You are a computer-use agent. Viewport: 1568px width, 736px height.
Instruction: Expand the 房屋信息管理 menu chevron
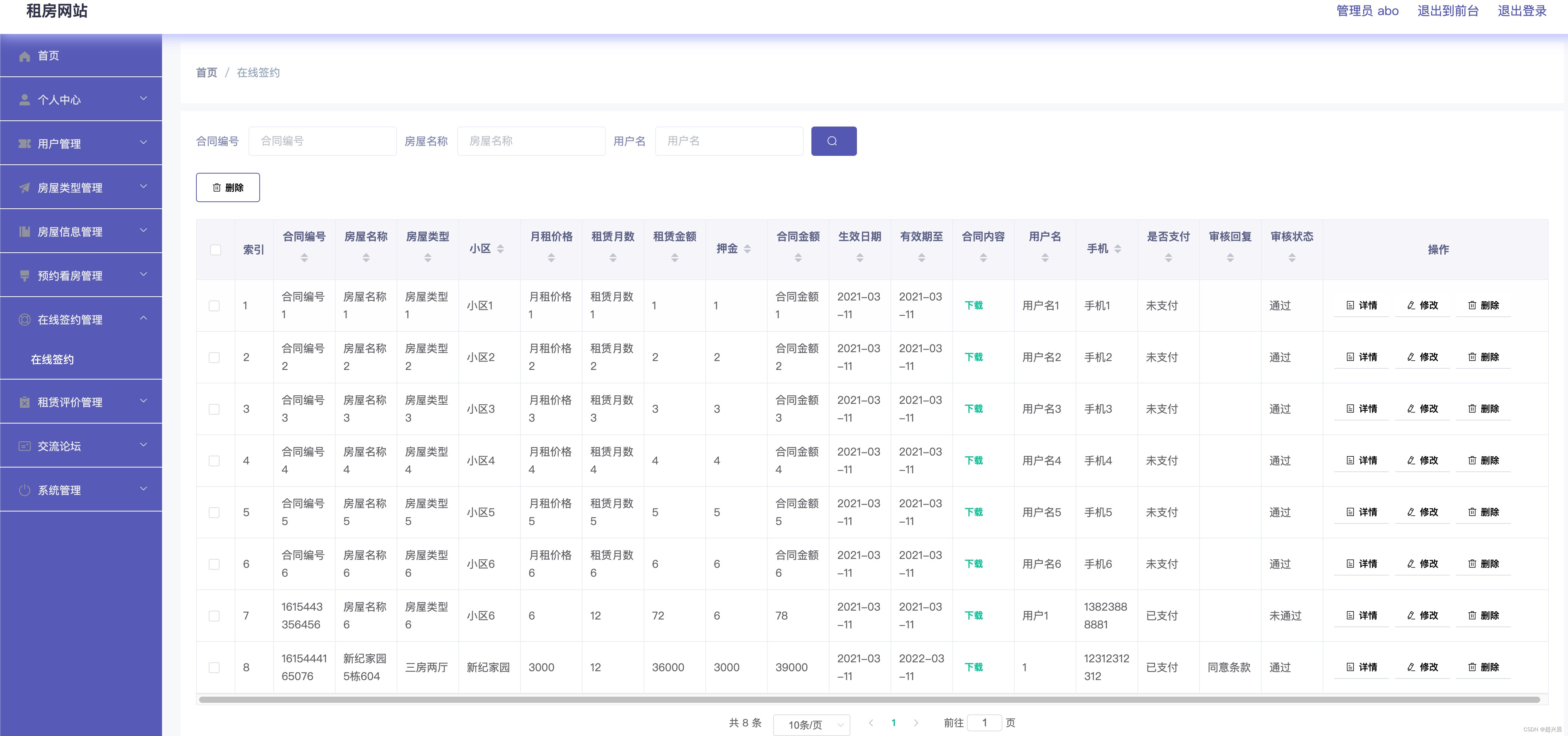click(x=144, y=230)
